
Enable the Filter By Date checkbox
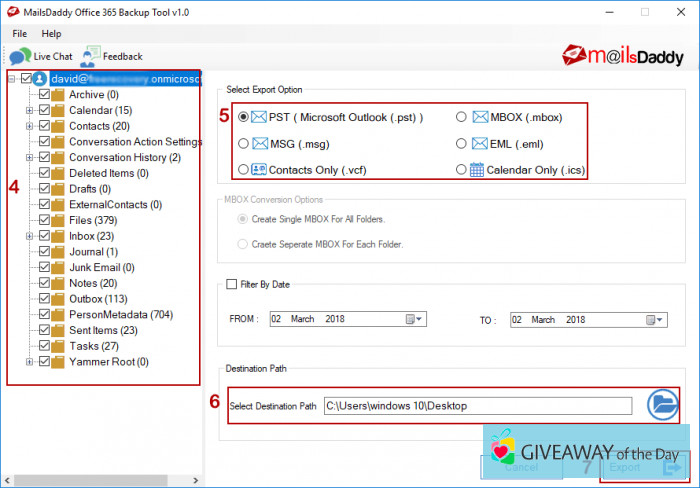[233, 284]
